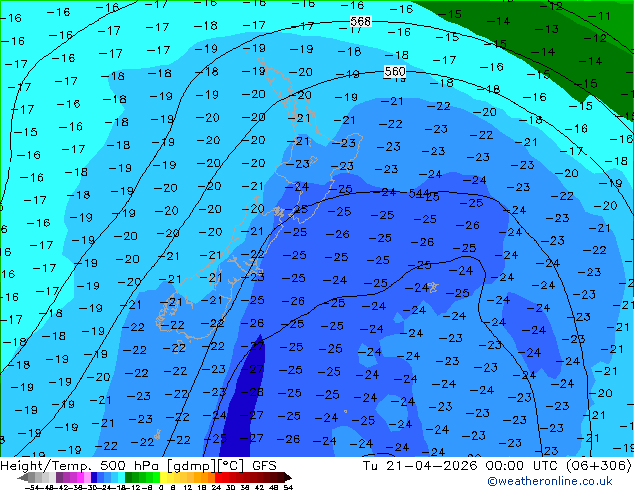
Task: Click the 544 height contour label
Action: 418,193
